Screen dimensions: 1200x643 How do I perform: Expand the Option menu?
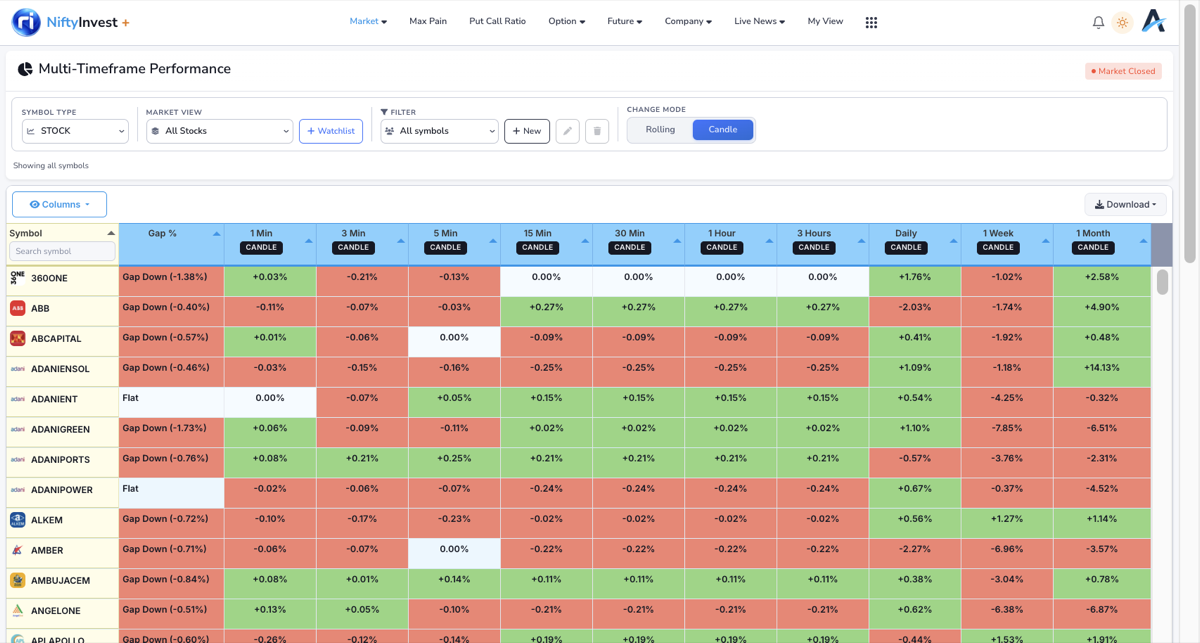pyautogui.click(x=566, y=21)
